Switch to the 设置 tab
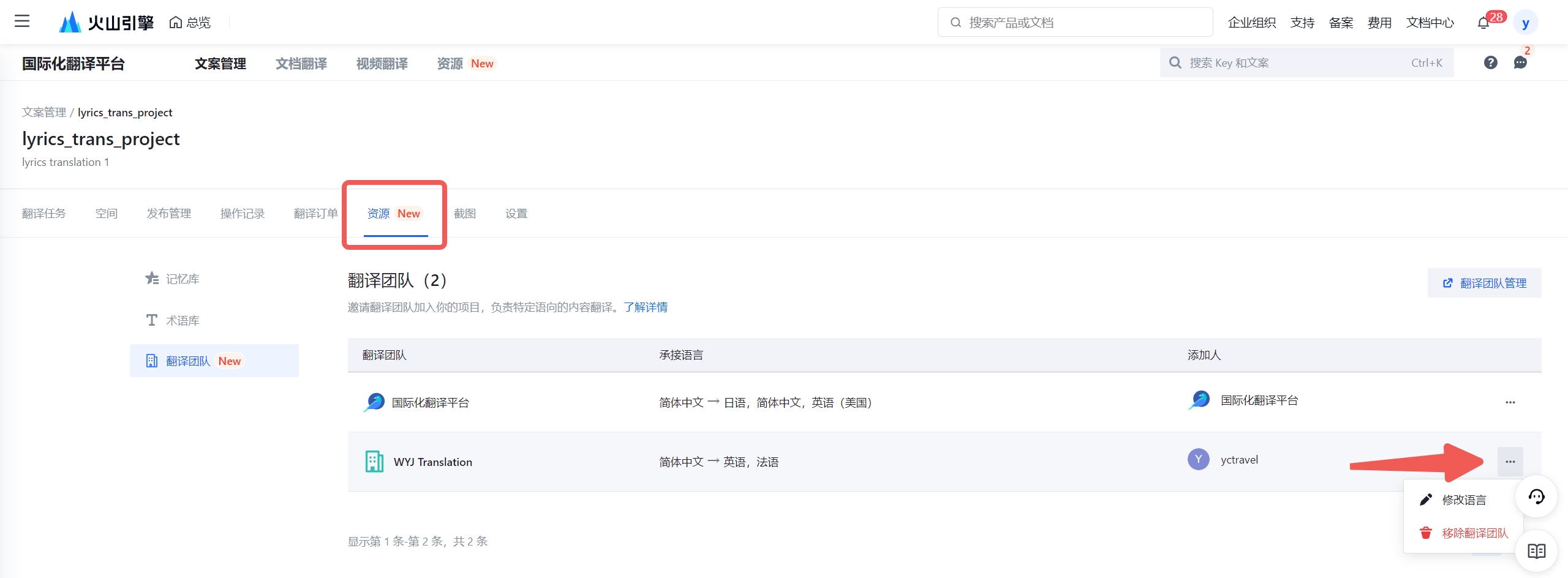 tap(516, 213)
